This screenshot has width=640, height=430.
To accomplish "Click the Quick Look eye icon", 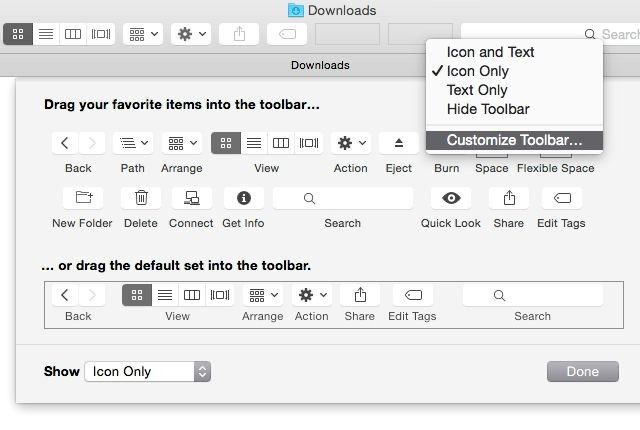I will click(451, 198).
